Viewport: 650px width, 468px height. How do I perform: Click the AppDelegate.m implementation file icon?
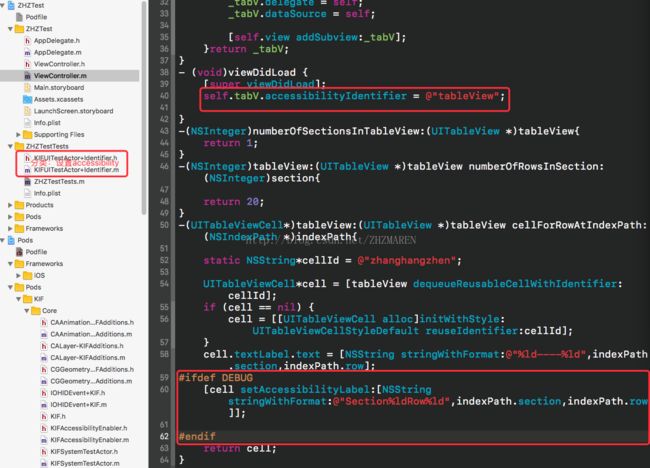(x=27, y=52)
